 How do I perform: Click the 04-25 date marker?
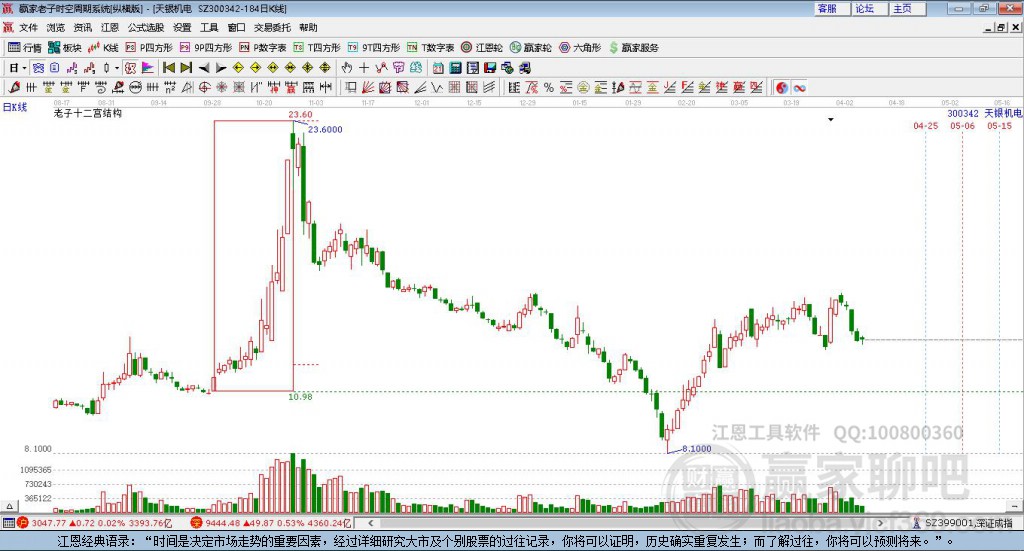click(x=925, y=126)
